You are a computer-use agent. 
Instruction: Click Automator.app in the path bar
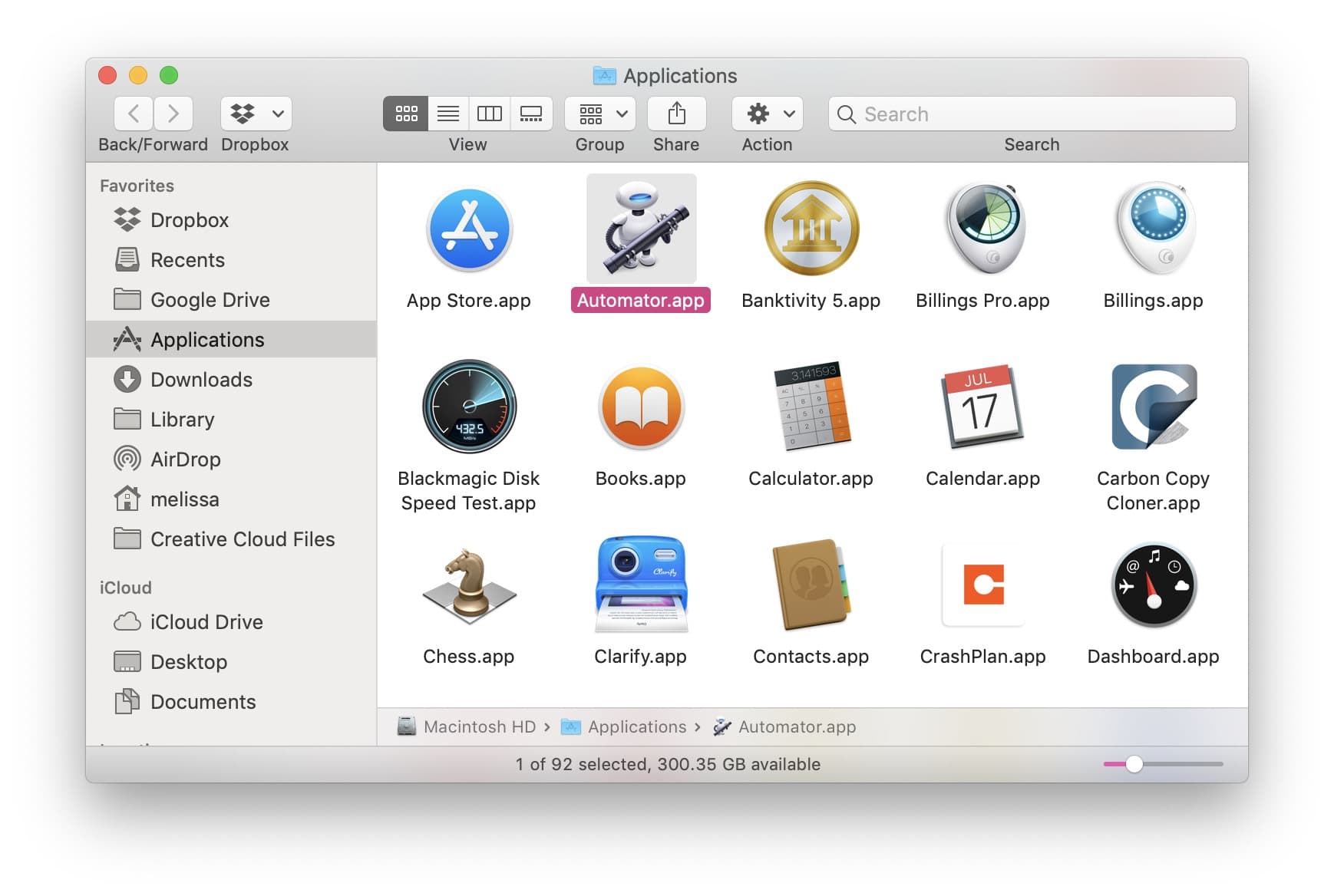pyautogui.click(x=784, y=726)
